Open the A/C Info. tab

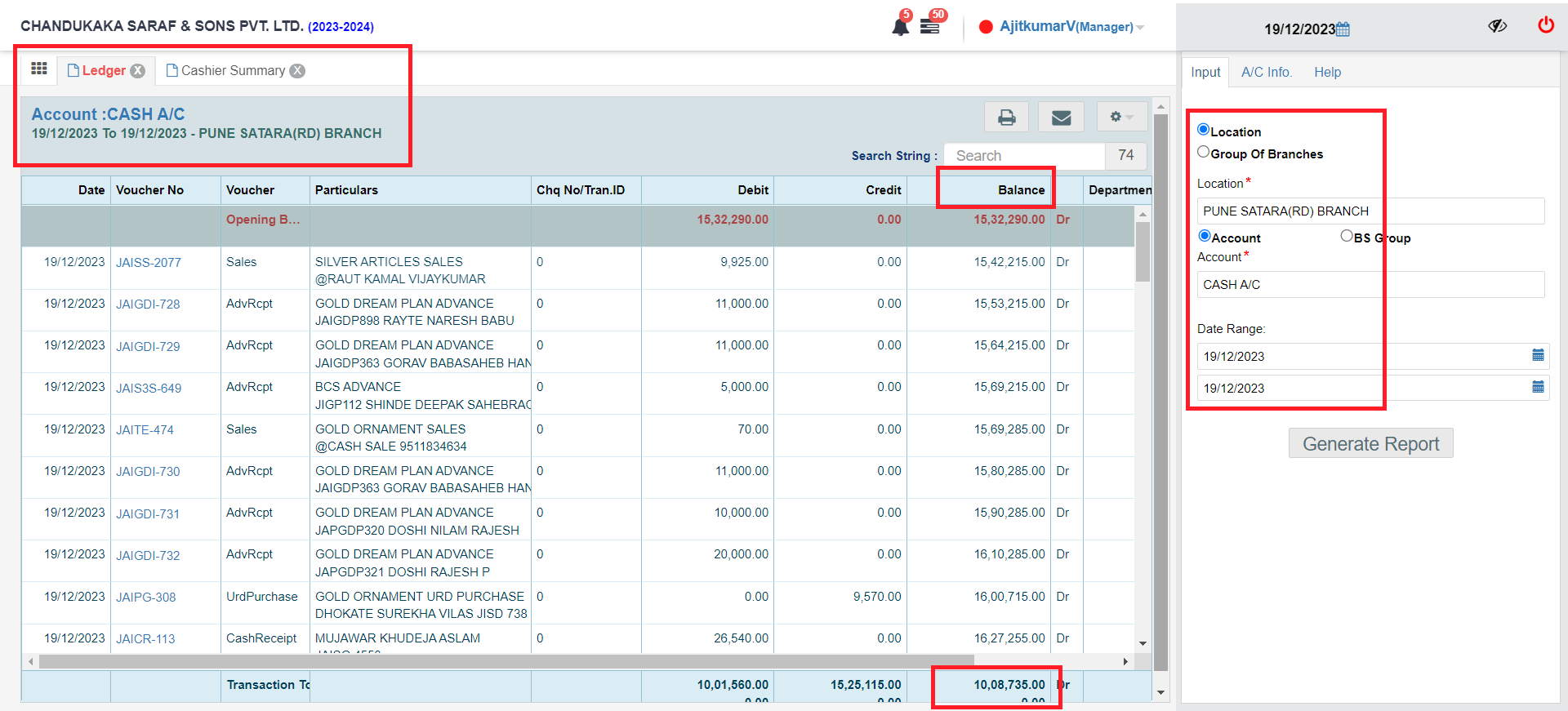(1267, 72)
